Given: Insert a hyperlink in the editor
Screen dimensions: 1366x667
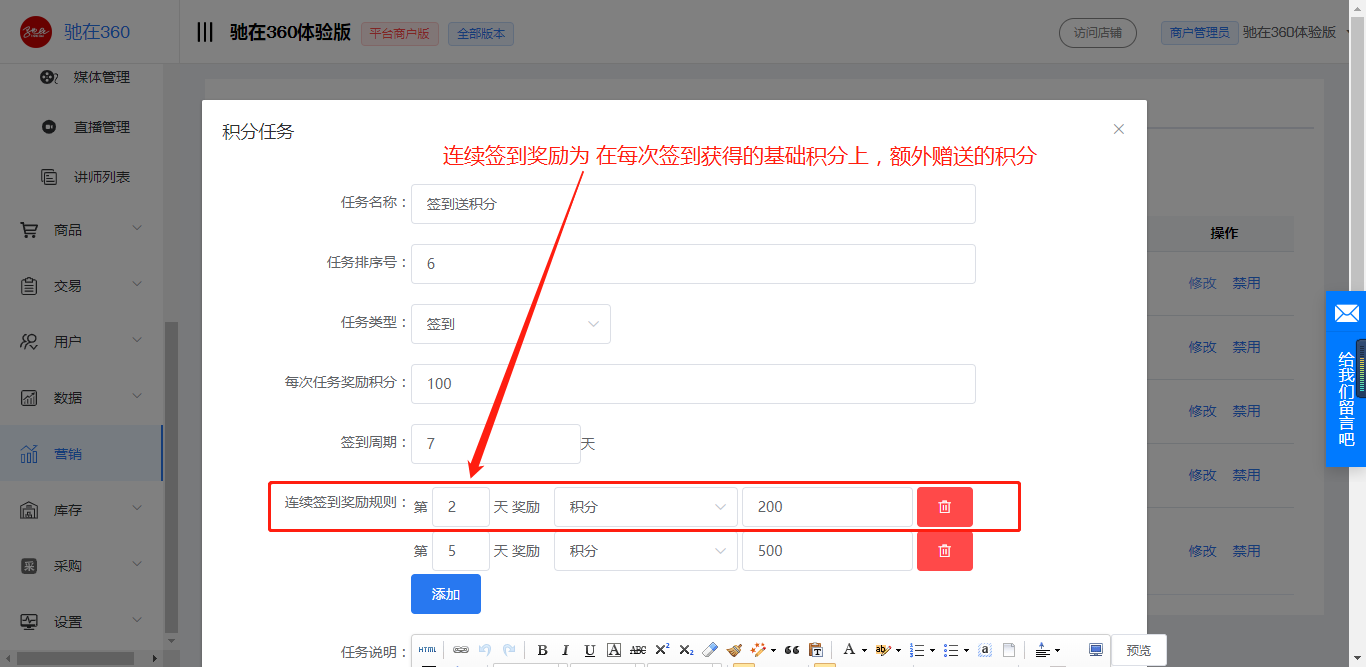Looking at the screenshot, I should click(461, 650).
